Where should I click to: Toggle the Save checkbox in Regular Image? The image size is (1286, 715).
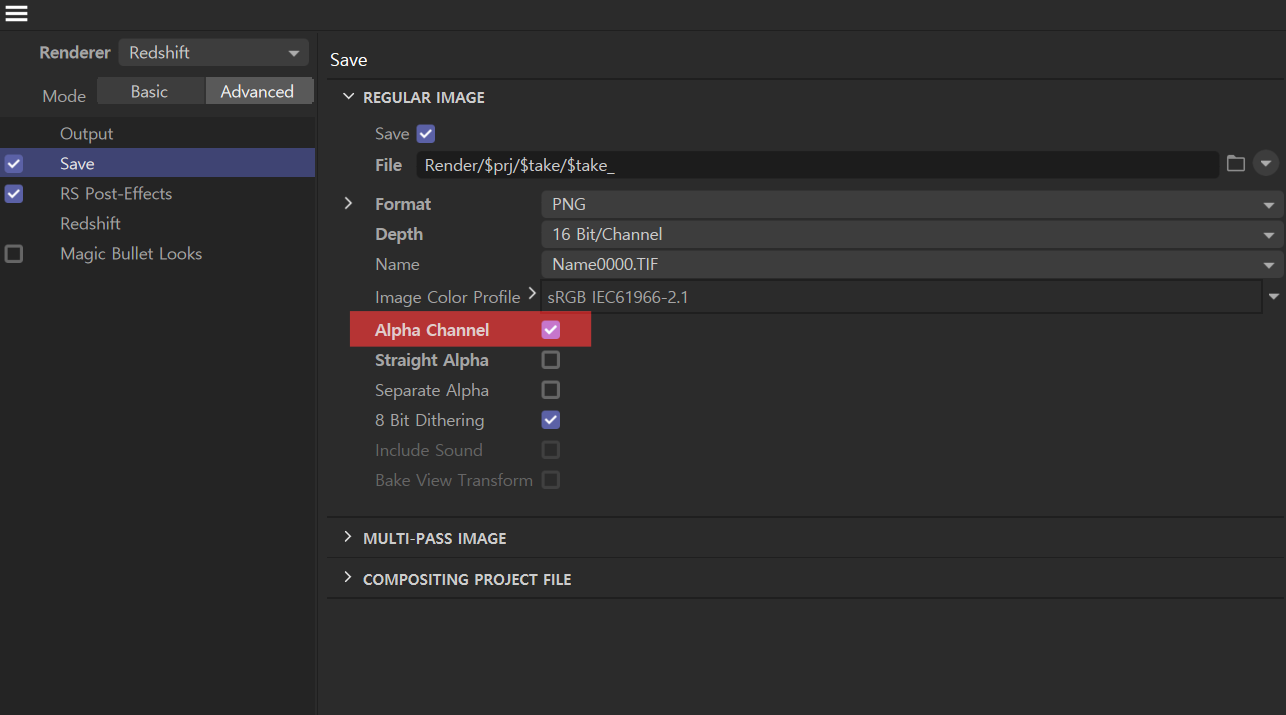point(426,134)
